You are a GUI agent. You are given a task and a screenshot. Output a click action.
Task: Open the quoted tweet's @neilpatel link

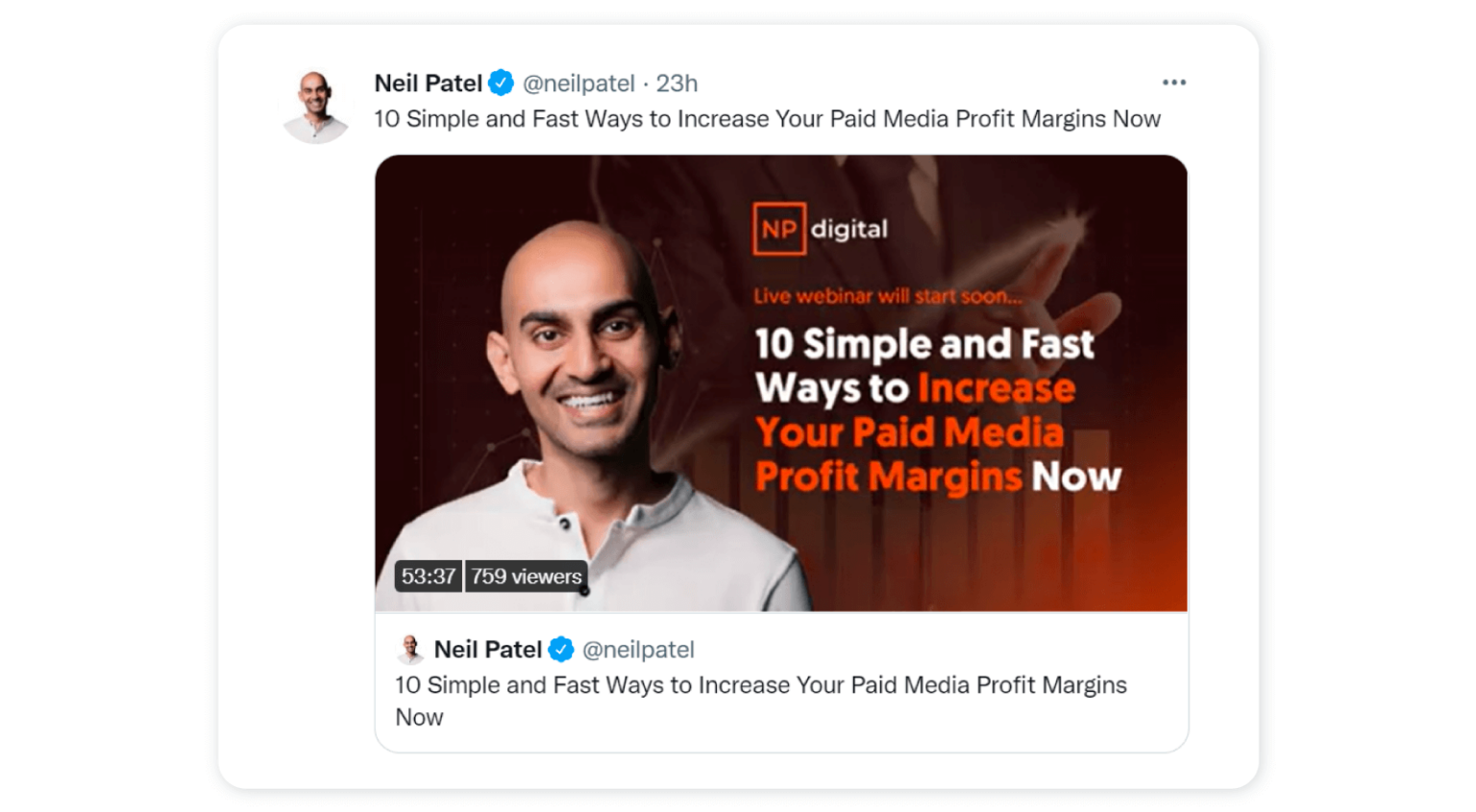(641, 649)
